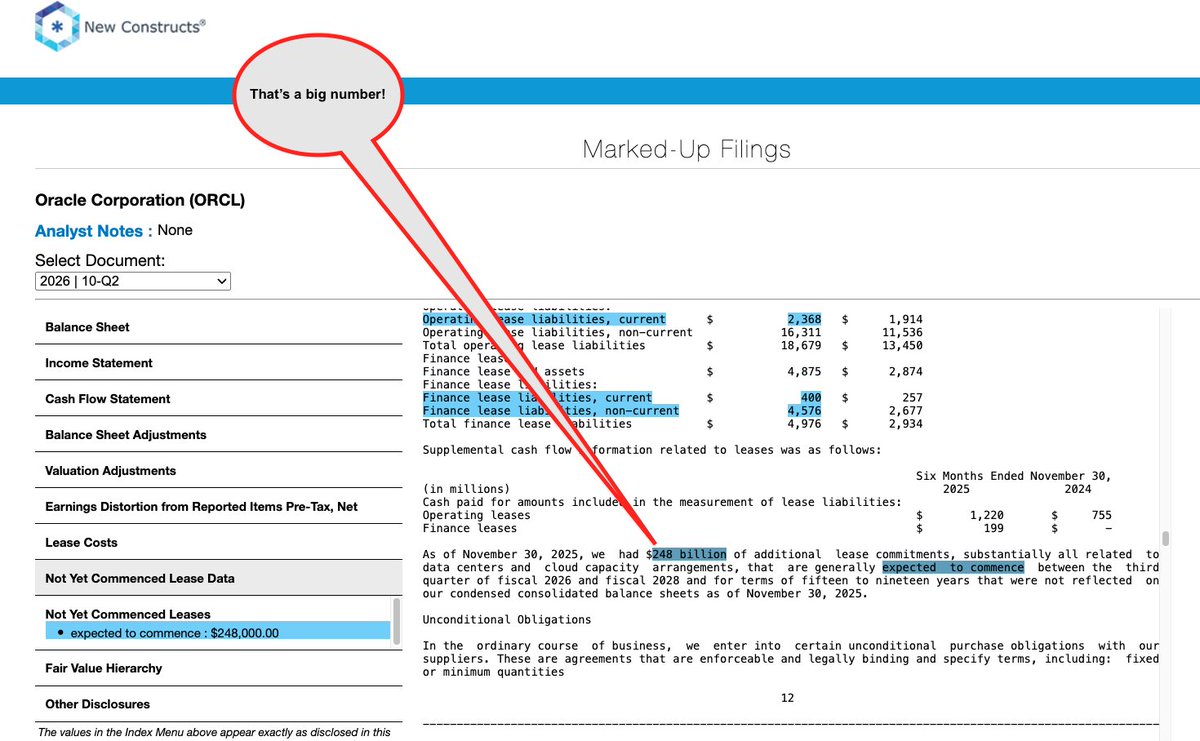Open the Select Document dropdown
This screenshot has height=741, width=1200.
pyautogui.click(x=133, y=282)
